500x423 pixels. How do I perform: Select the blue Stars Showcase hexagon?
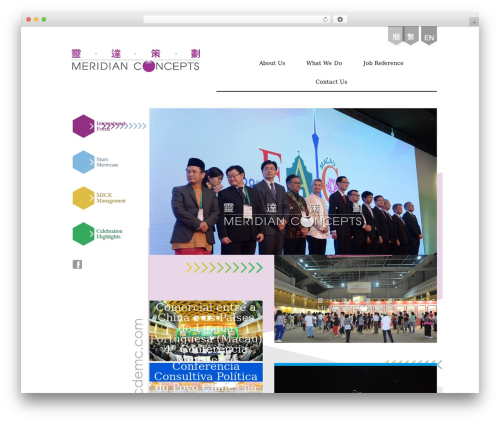click(83, 162)
